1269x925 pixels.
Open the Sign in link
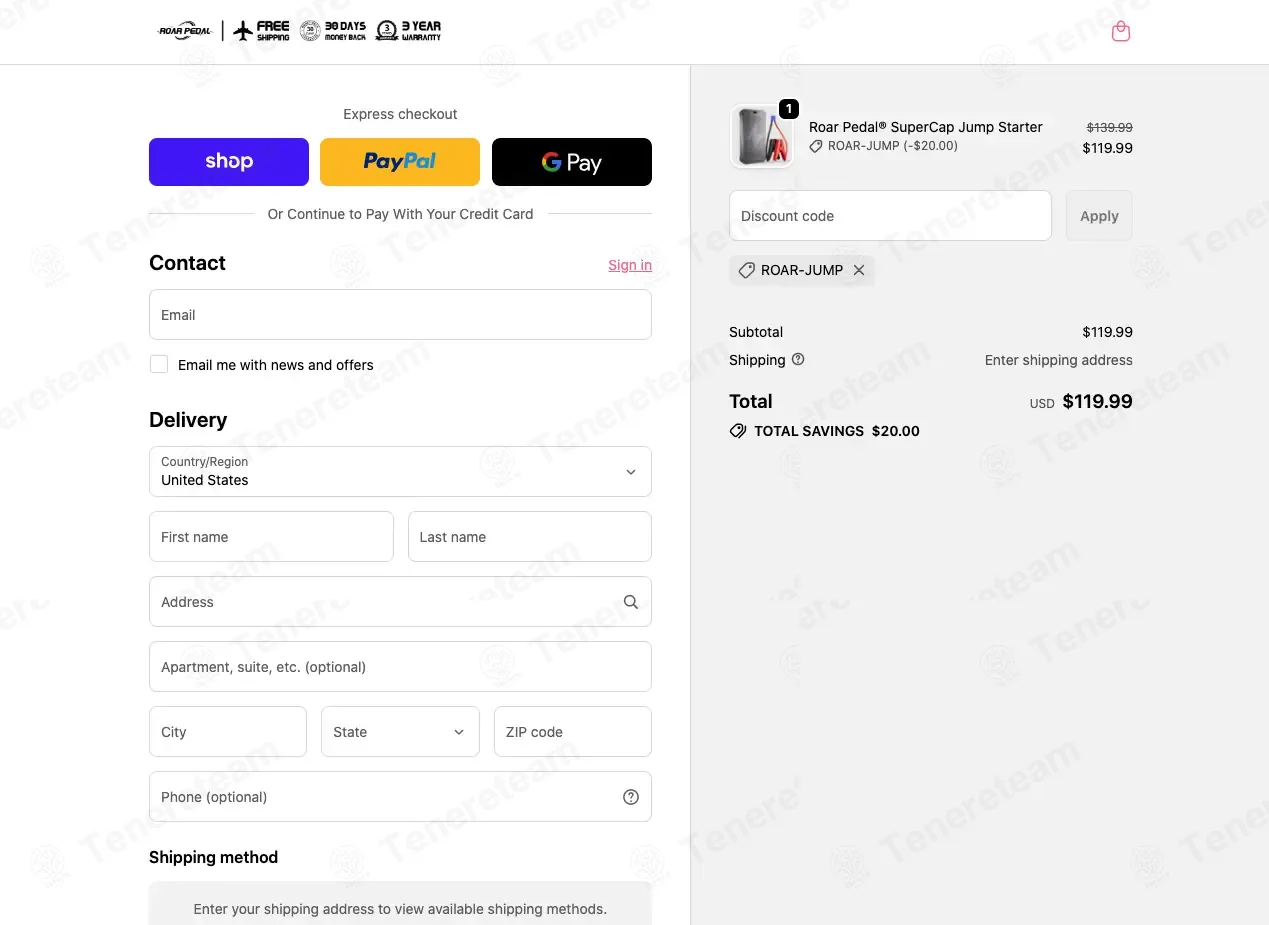pos(630,265)
